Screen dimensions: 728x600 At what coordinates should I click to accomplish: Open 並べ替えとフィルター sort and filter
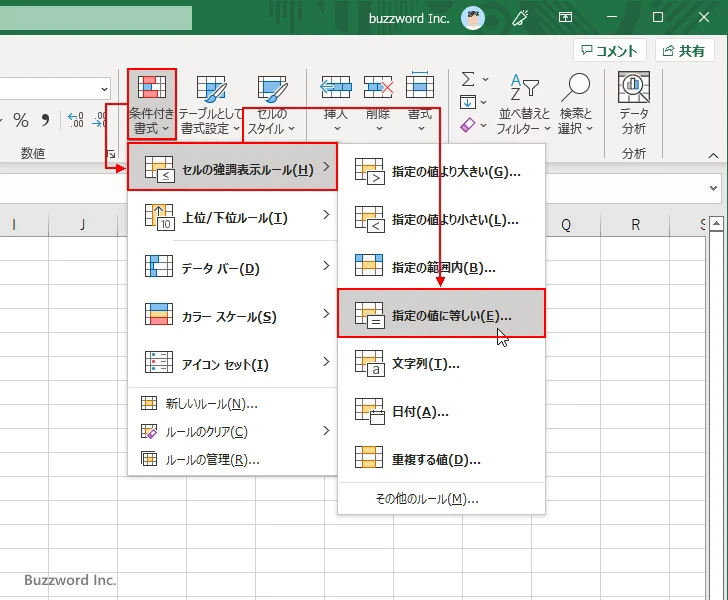click(524, 104)
